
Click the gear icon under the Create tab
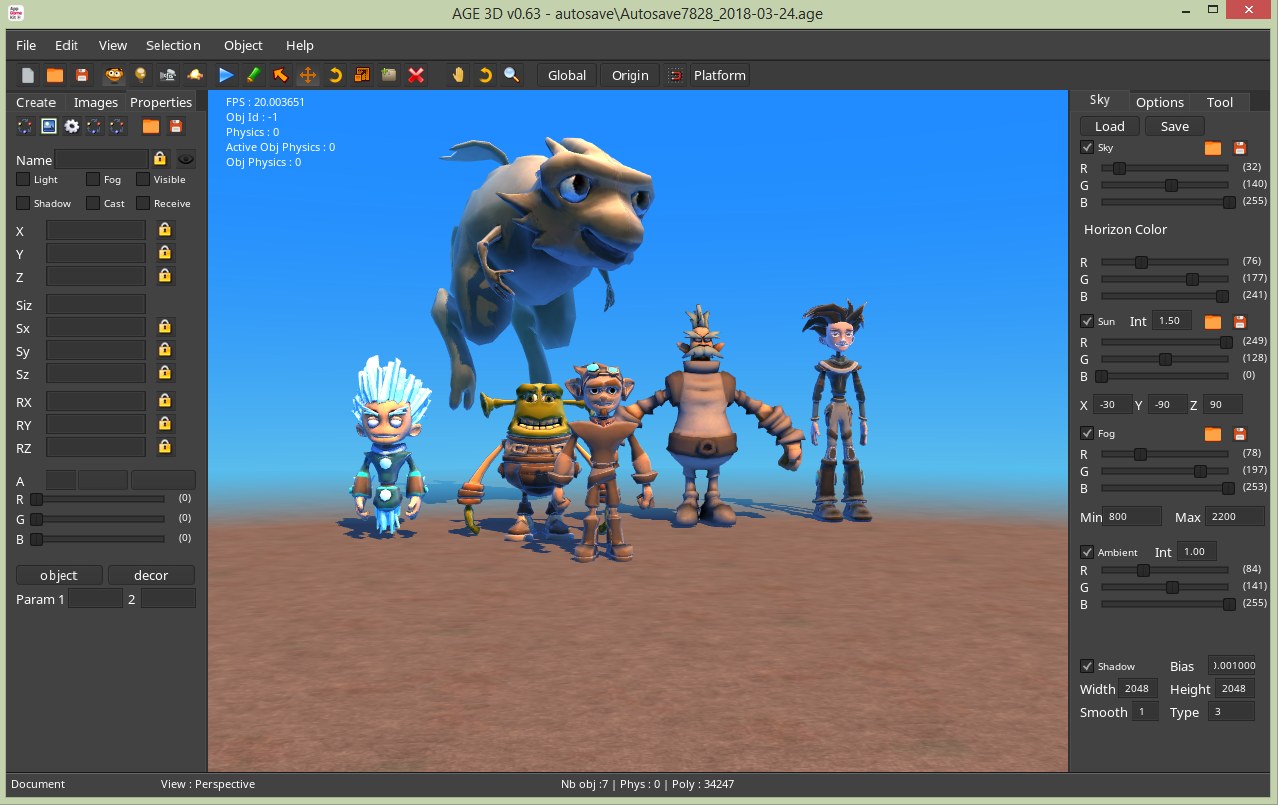coord(72,126)
